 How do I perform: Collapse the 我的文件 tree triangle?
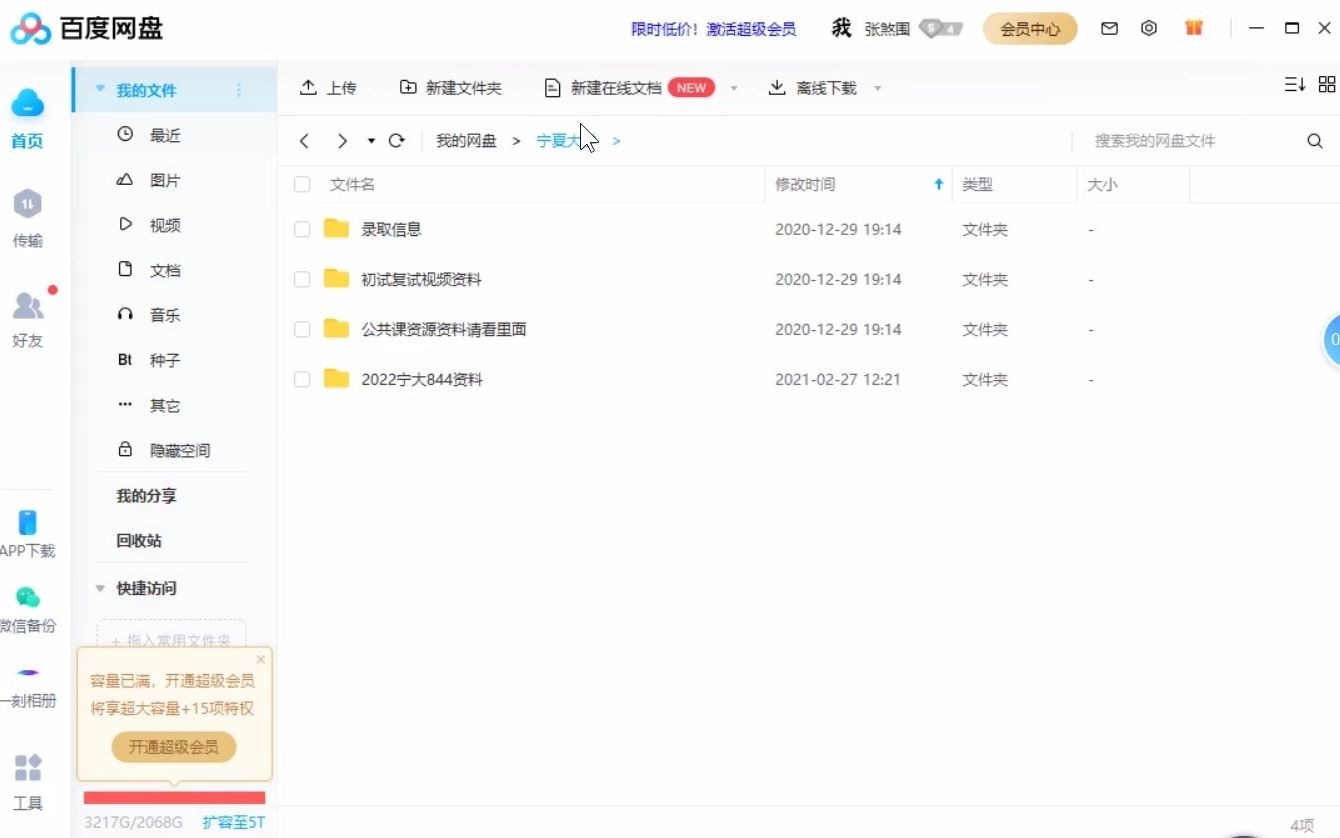(x=100, y=89)
